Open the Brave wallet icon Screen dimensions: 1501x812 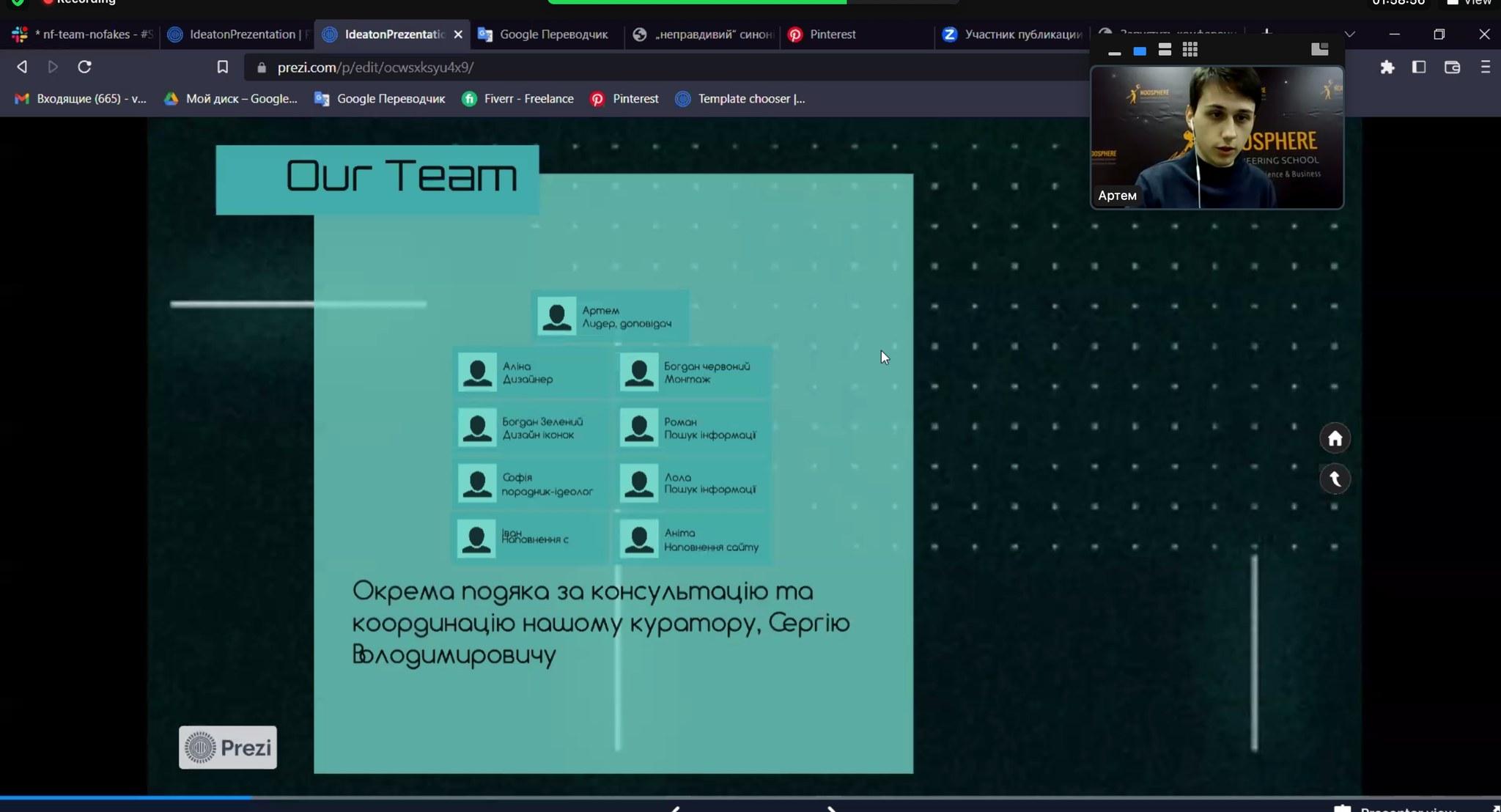[x=1452, y=67]
